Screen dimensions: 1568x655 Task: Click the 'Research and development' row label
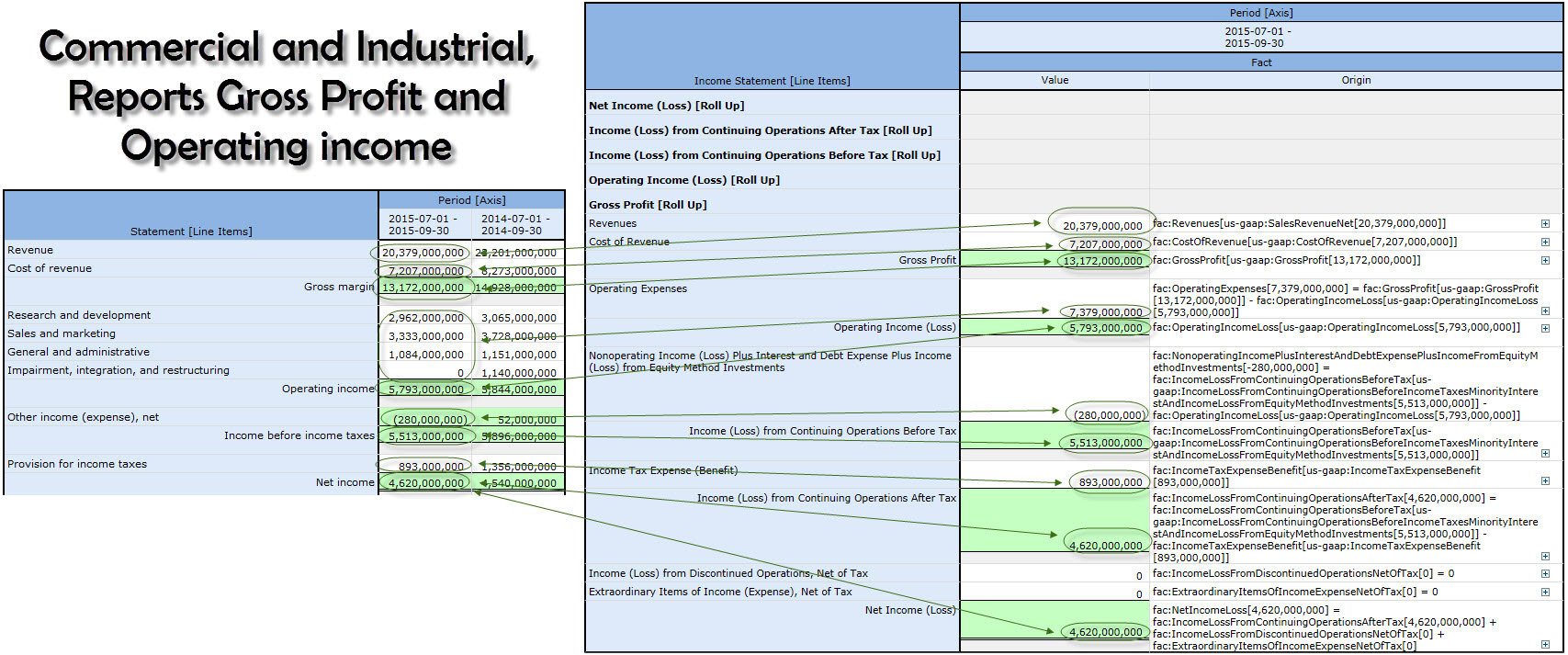(79, 315)
